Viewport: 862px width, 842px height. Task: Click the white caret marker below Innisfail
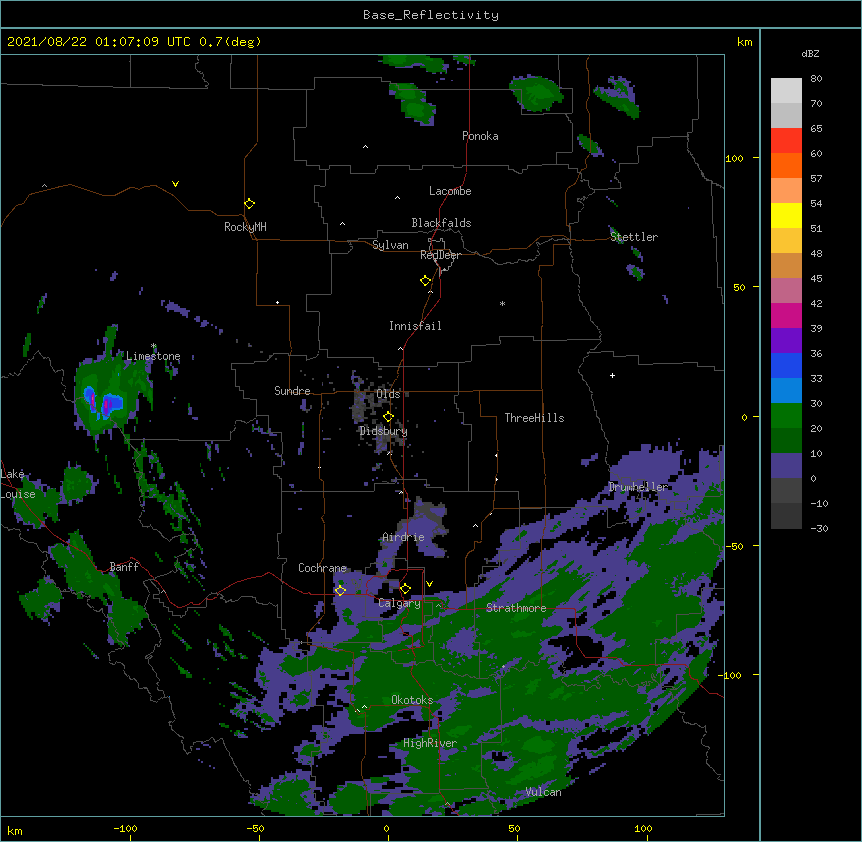pos(400,348)
